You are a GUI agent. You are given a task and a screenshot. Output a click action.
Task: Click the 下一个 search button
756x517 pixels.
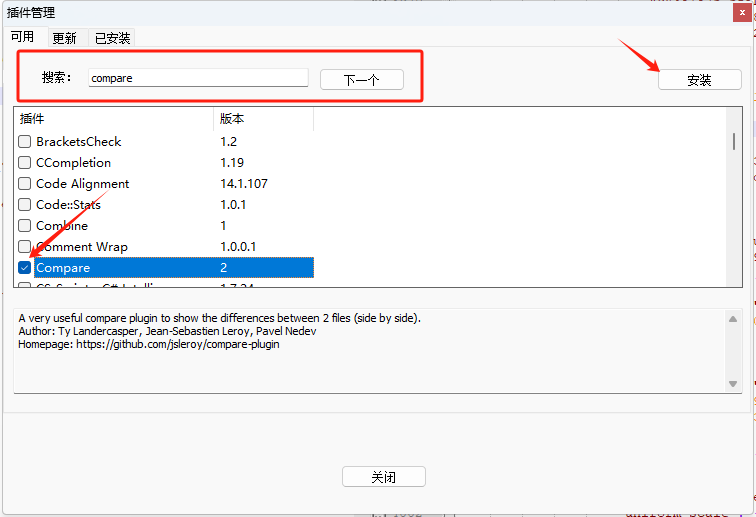pyautogui.click(x=362, y=80)
